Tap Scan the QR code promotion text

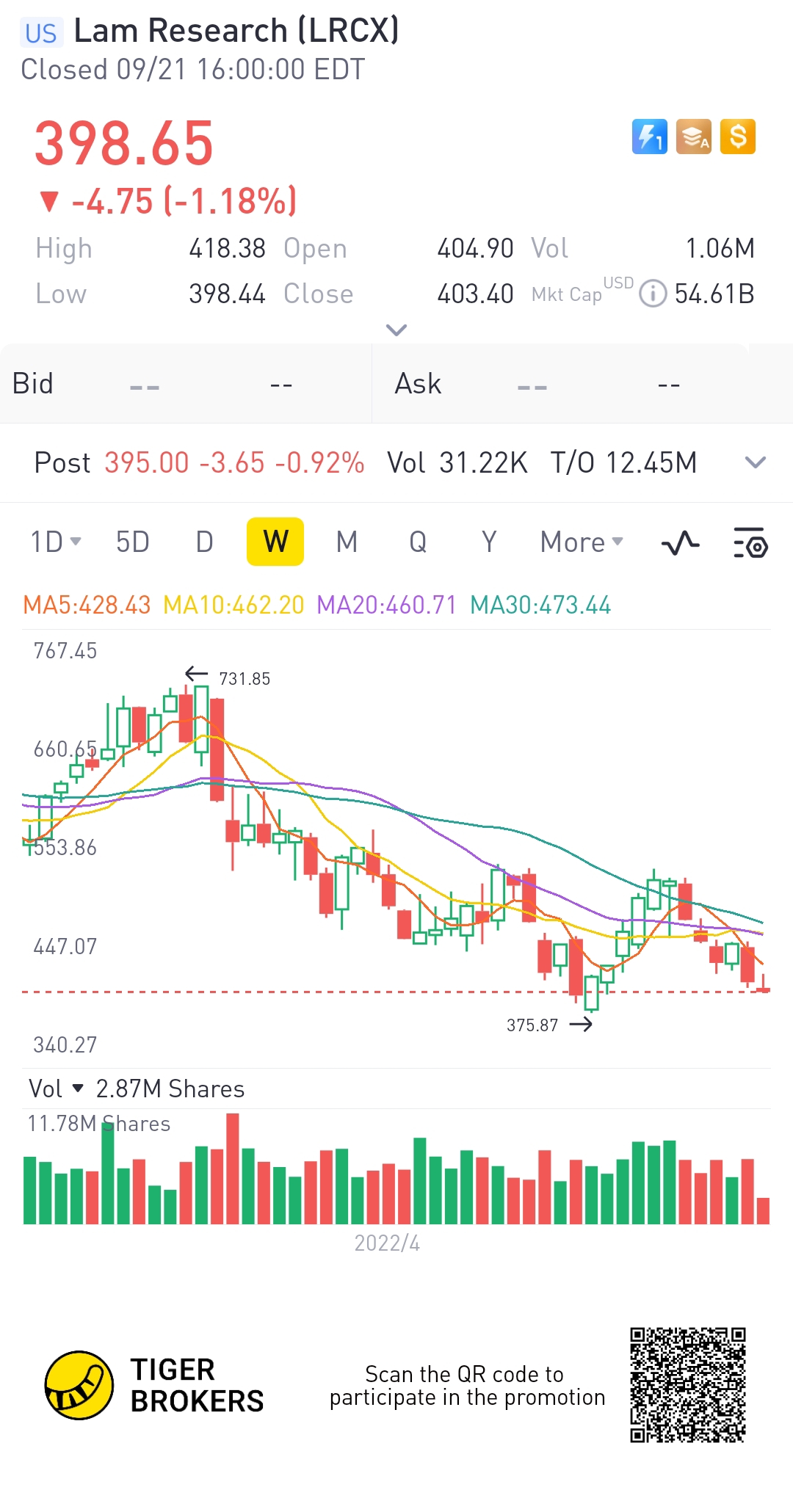click(467, 1386)
